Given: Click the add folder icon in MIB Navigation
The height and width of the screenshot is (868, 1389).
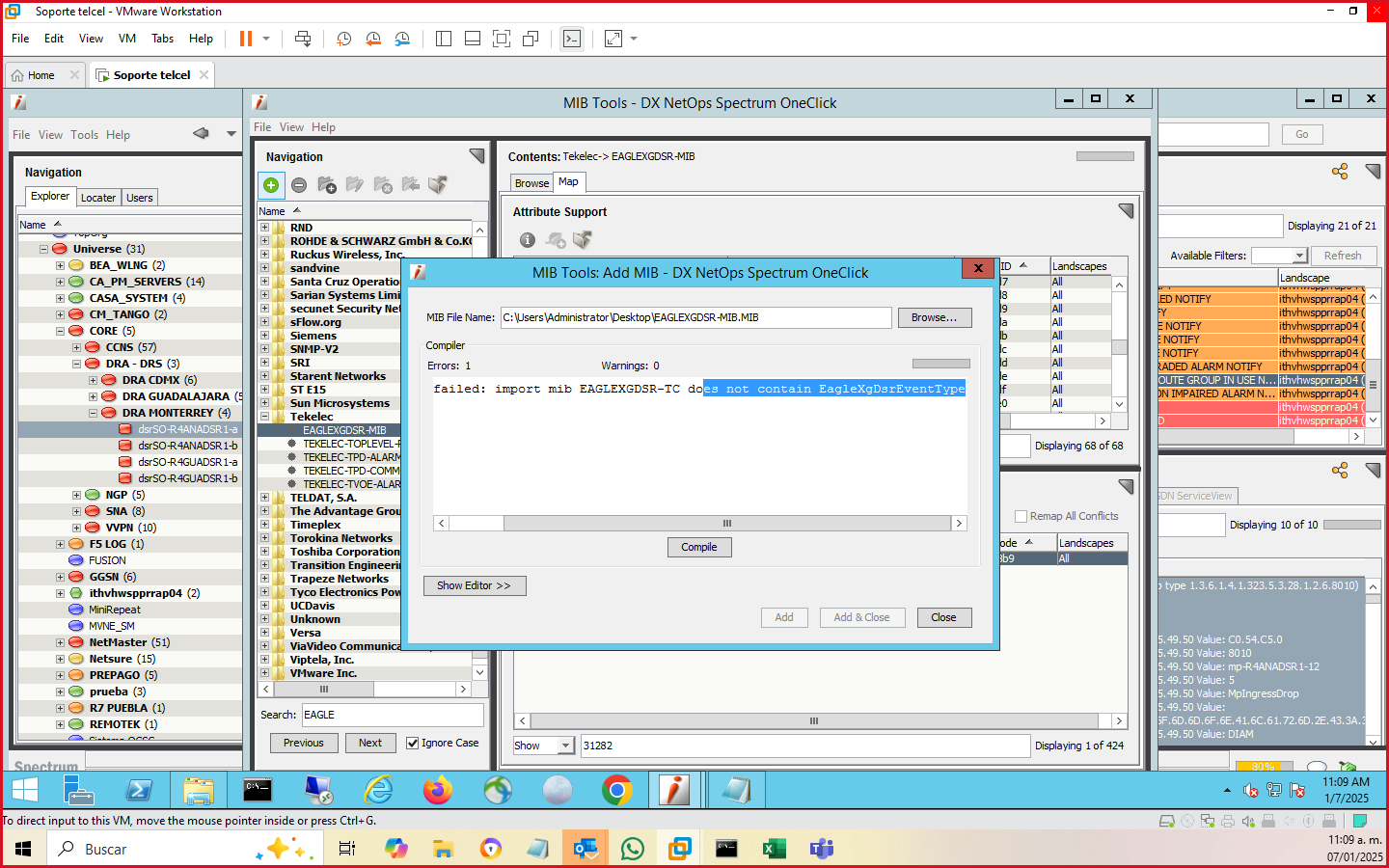Looking at the screenshot, I should coord(327,185).
